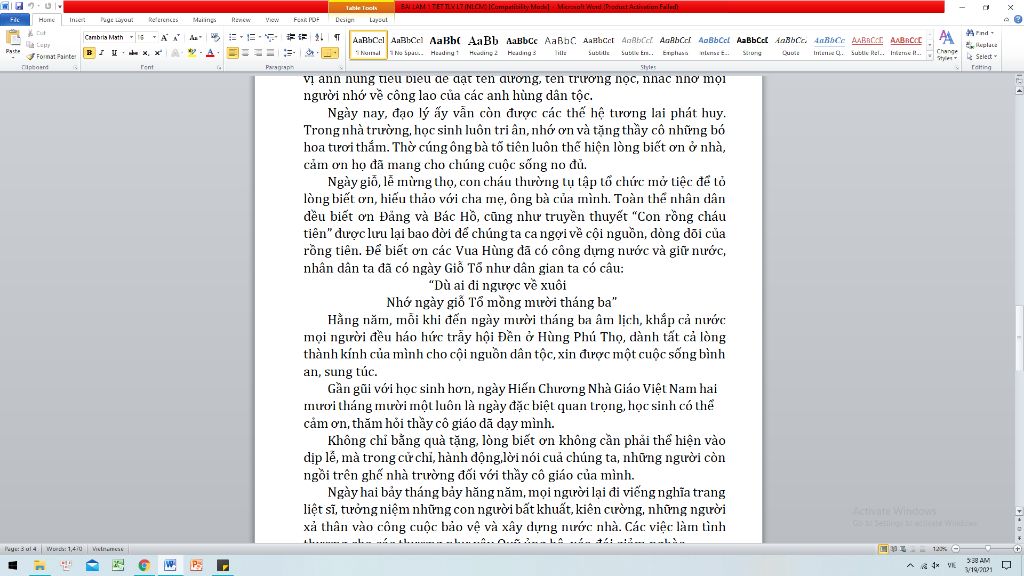Click the Text Effects icon
The width and height of the screenshot is (1024, 576).
pos(175,53)
